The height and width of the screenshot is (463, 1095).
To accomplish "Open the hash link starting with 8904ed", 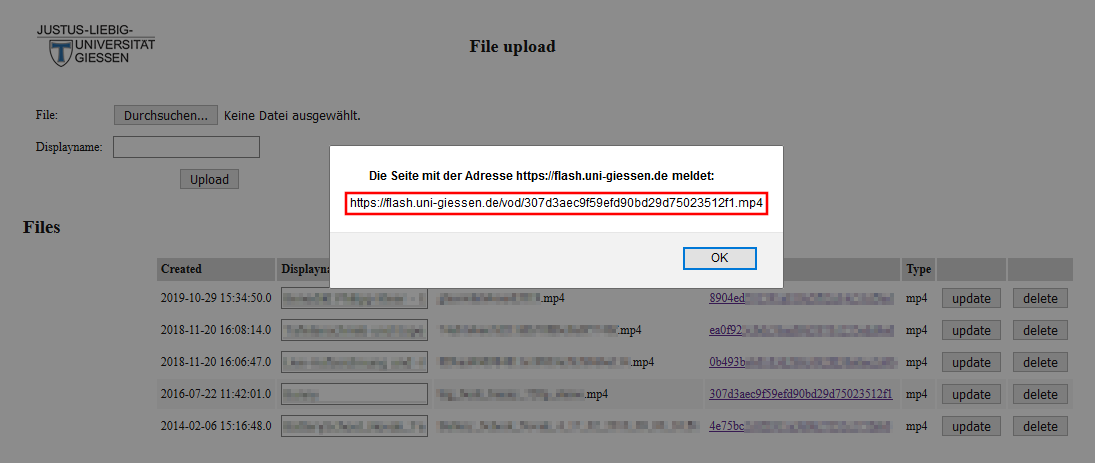I will pyautogui.click(x=800, y=298).
